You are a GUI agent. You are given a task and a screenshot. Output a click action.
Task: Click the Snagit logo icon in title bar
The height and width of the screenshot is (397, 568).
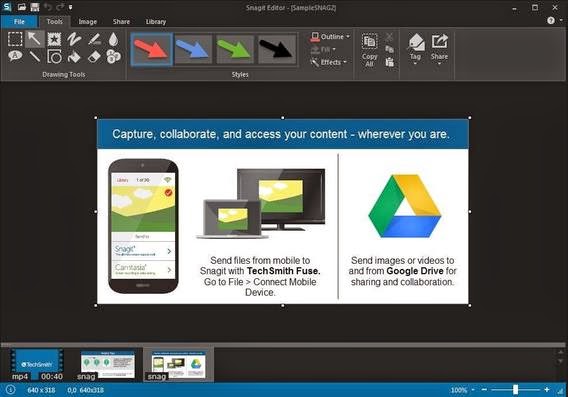(x=7, y=7)
